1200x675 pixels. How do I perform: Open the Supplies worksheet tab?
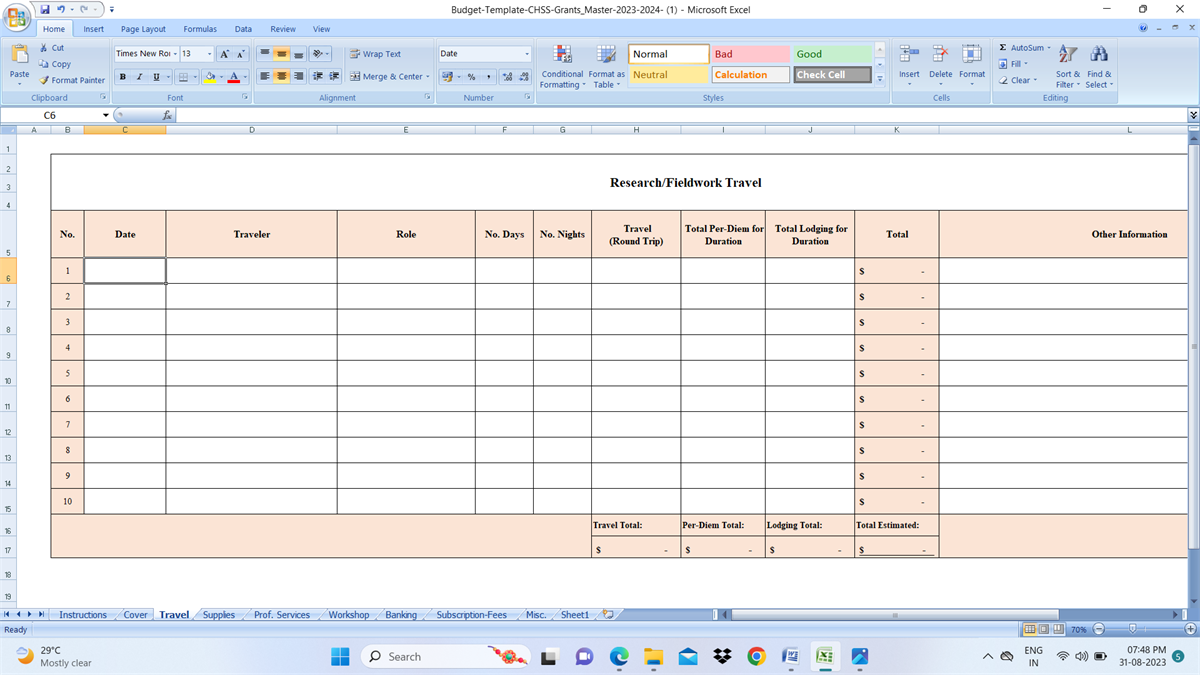pyautogui.click(x=218, y=615)
